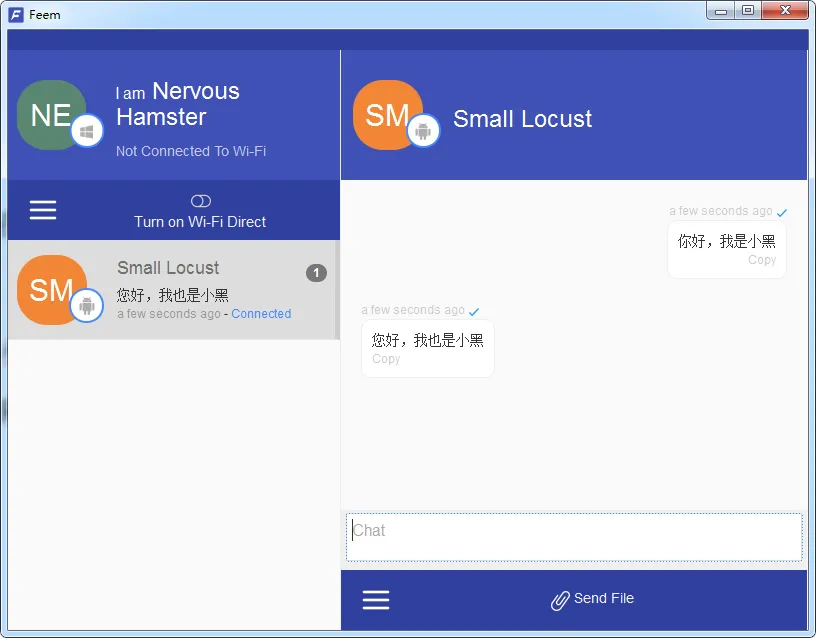Click the SM avatar in the contact list
The image size is (816, 638).
coord(52,290)
